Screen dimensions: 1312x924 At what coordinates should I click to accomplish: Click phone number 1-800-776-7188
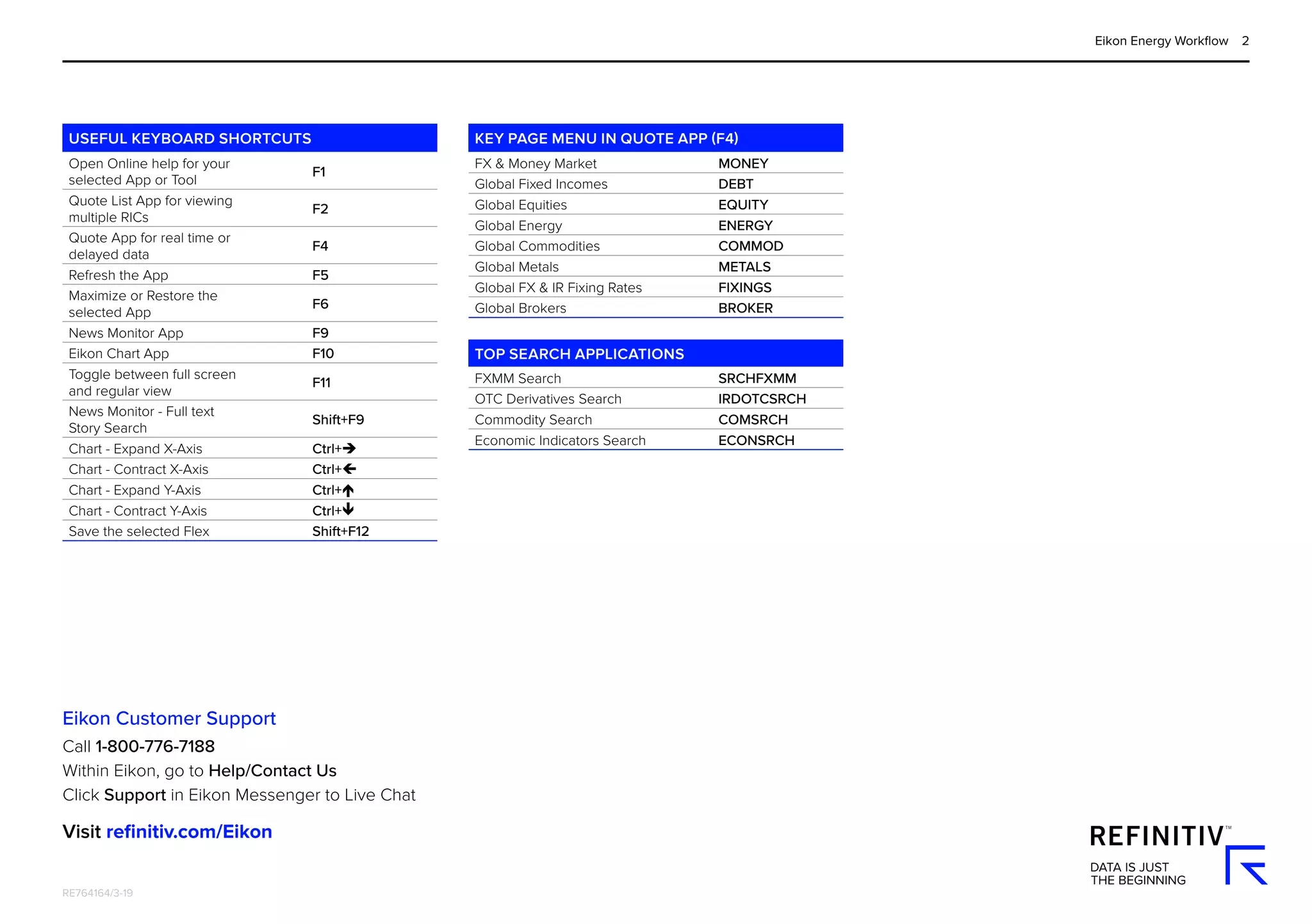pyautogui.click(x=155, y=746)
